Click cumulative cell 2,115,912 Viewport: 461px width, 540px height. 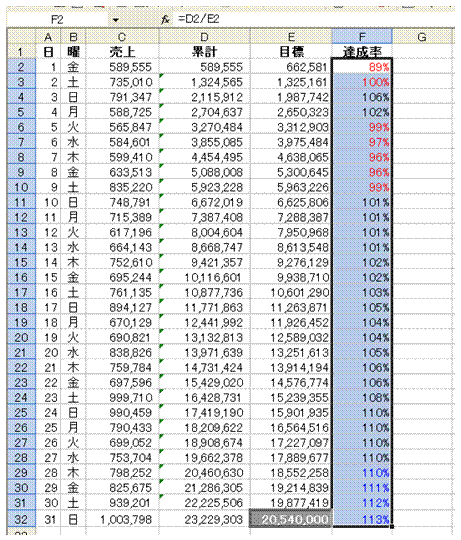[x=205, y=97]
